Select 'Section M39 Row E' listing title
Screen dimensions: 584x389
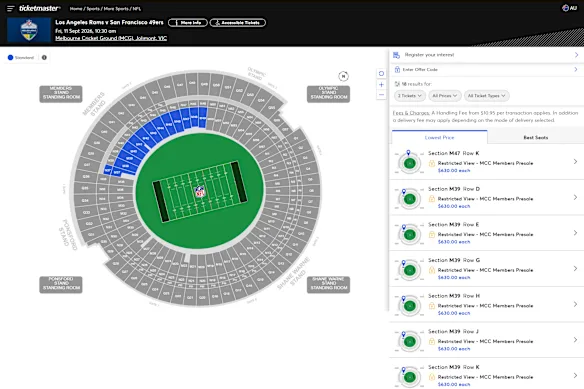click(x=453, y=224)
